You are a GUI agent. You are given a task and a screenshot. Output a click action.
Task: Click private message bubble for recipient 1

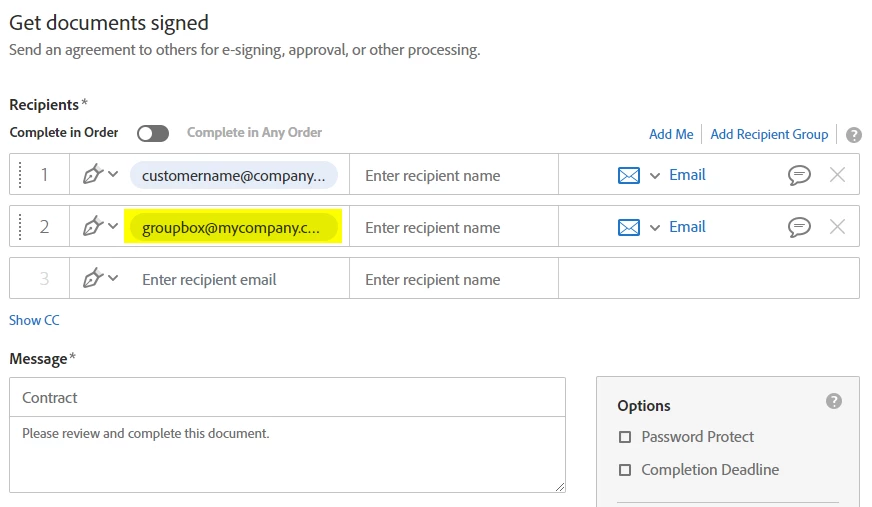pos(799,175)
